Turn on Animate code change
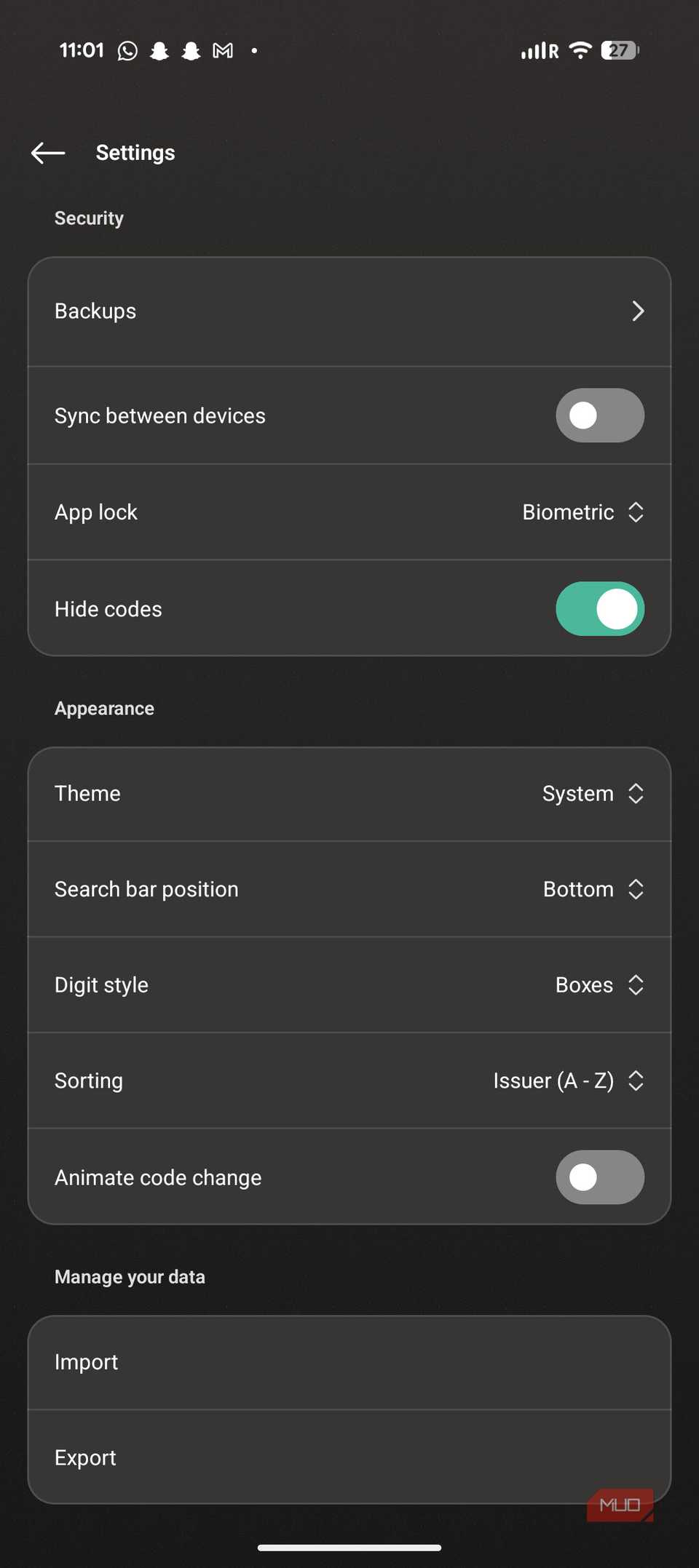This screenshot has width=699, height=1568. tap(599, 1177)
